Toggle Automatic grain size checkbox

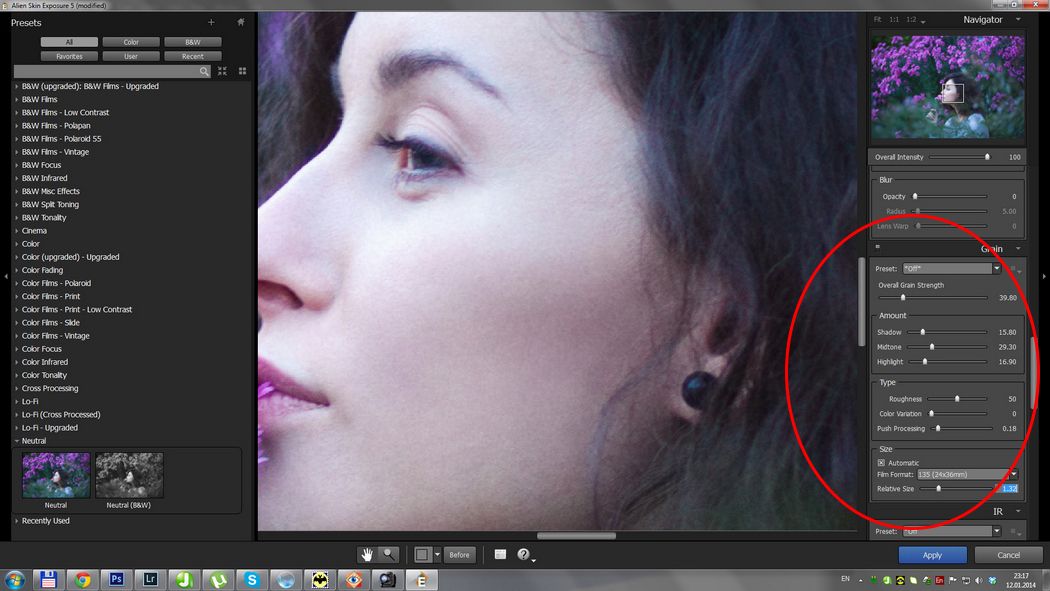click(881, 462)
